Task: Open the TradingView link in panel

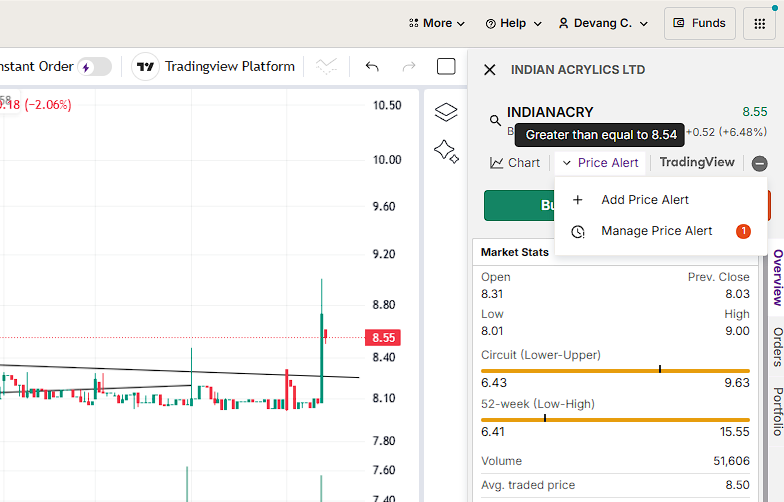Action: (697, 162)
